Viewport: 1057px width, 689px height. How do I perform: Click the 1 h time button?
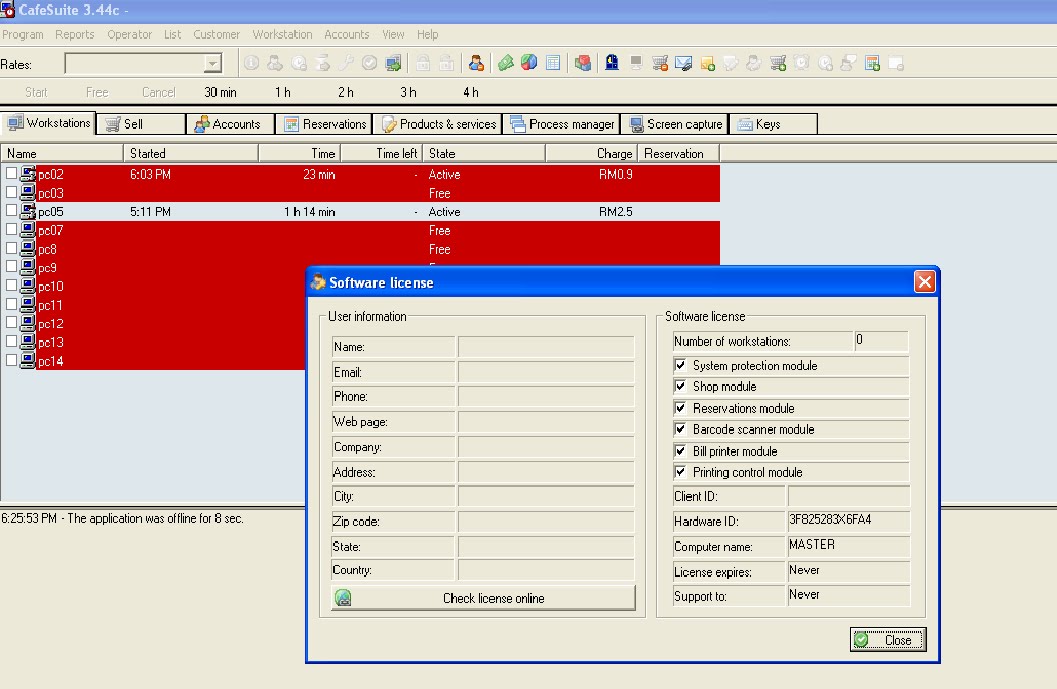(282, 92)
